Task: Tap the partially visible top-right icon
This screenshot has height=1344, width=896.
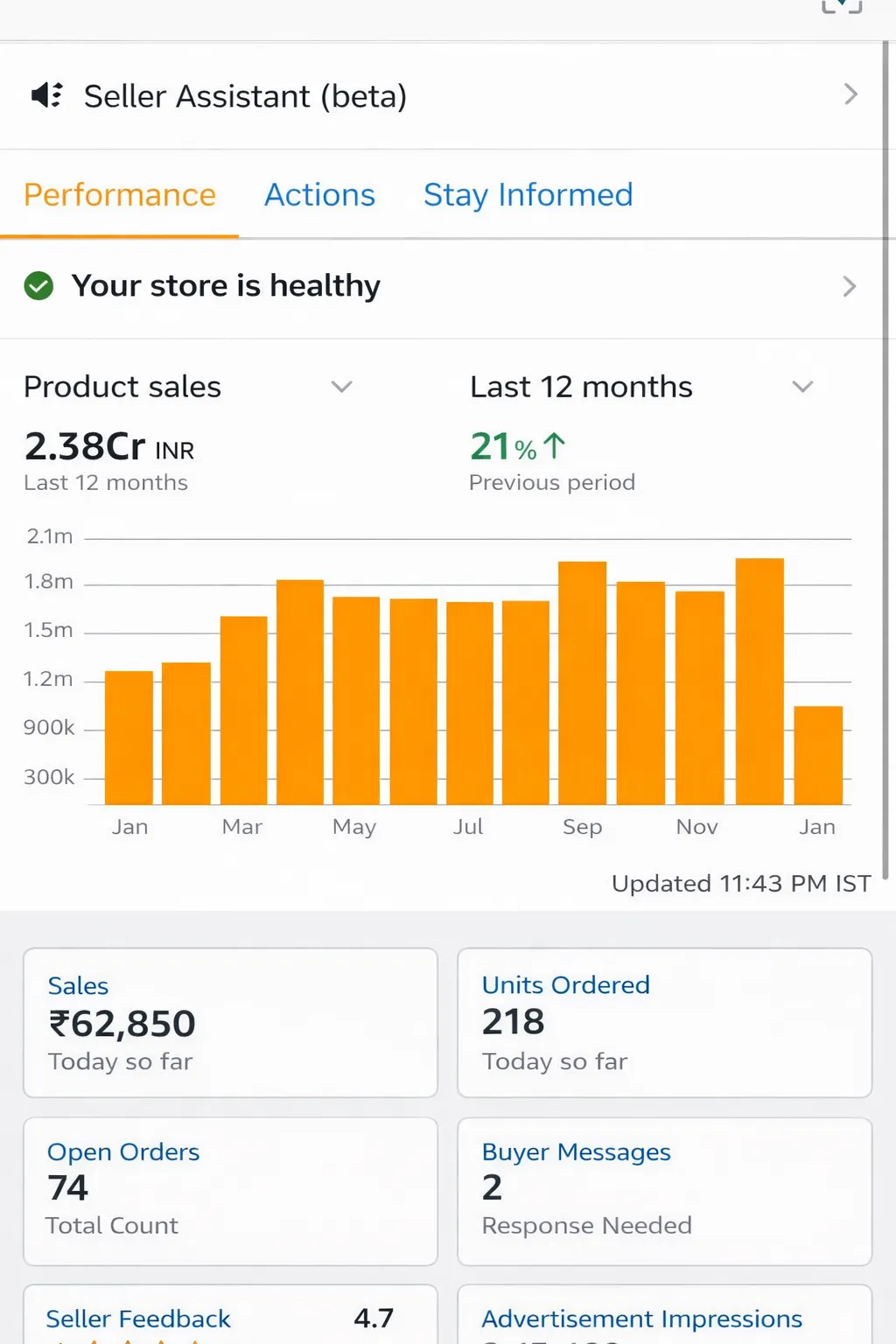Action: [842, 7]
